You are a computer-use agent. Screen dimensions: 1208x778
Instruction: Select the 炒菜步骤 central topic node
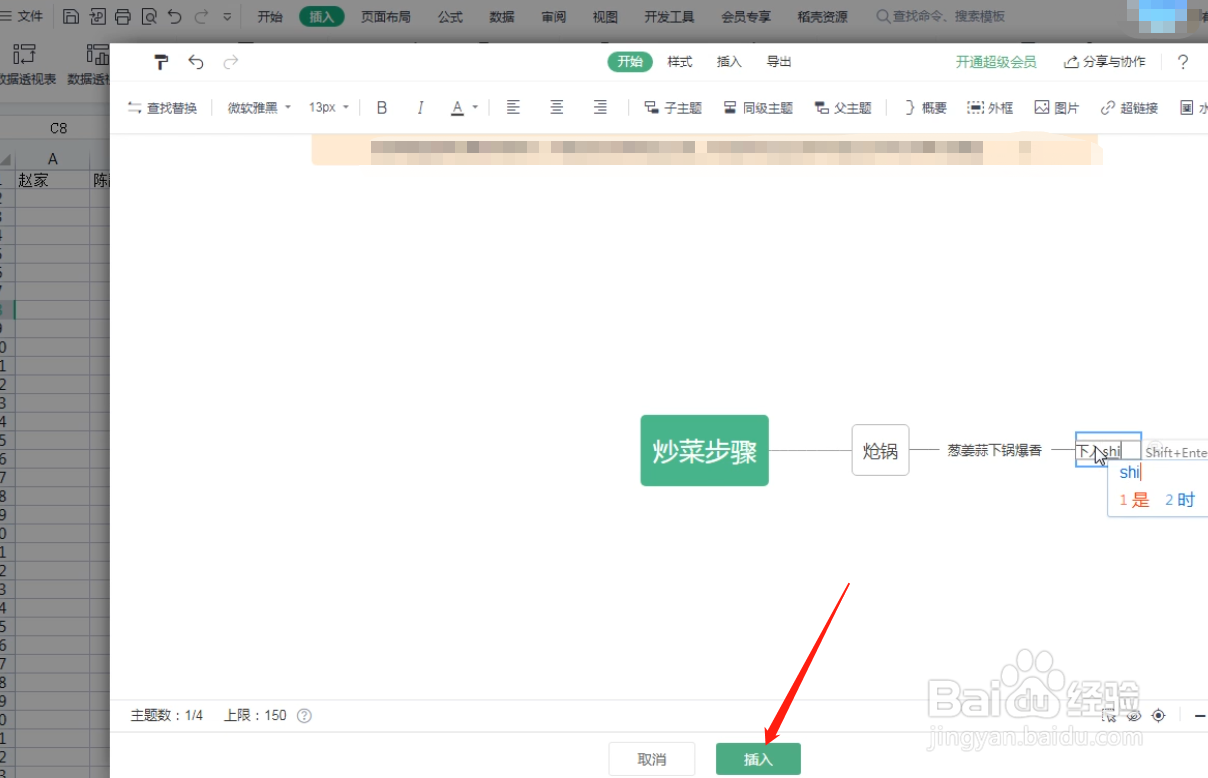point(704,450)
